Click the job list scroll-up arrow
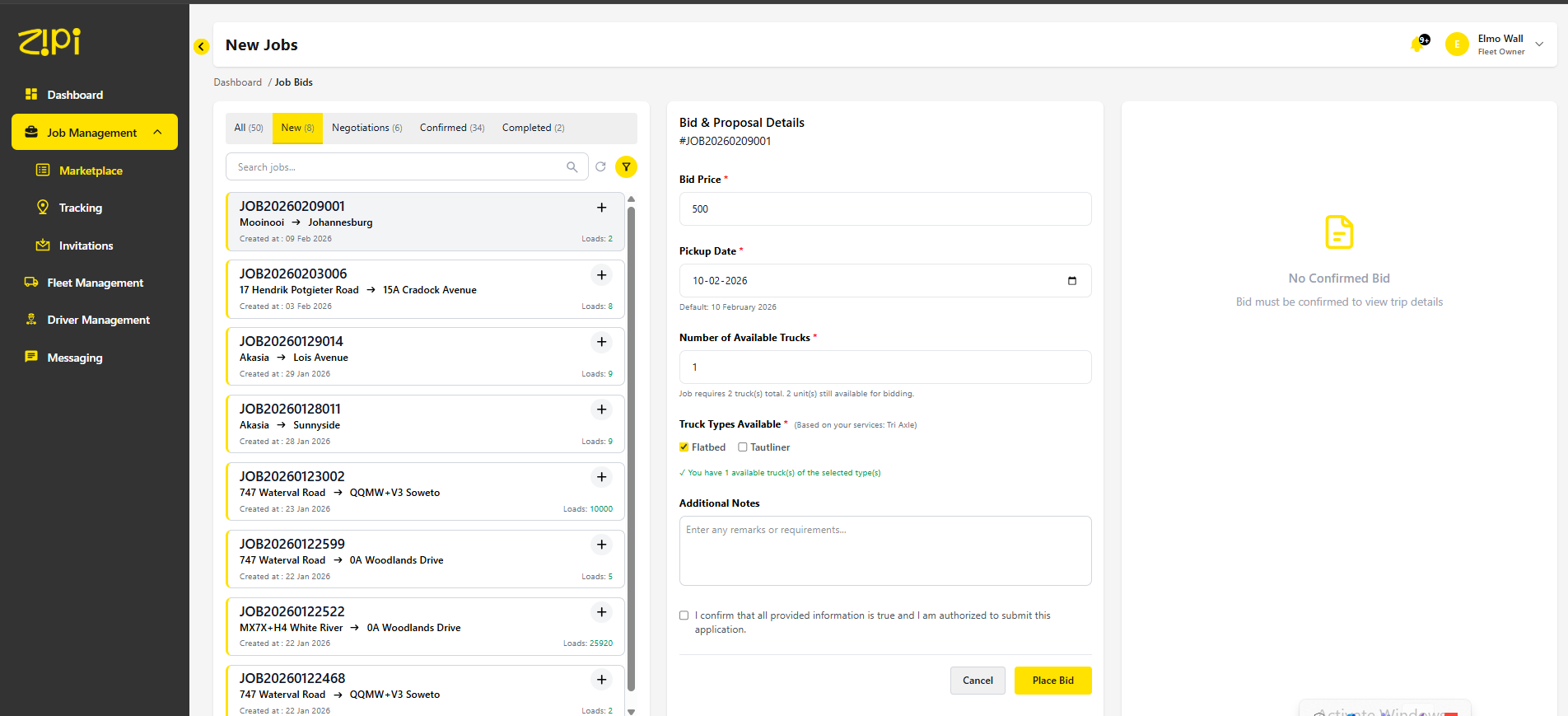 click(632, 199)
